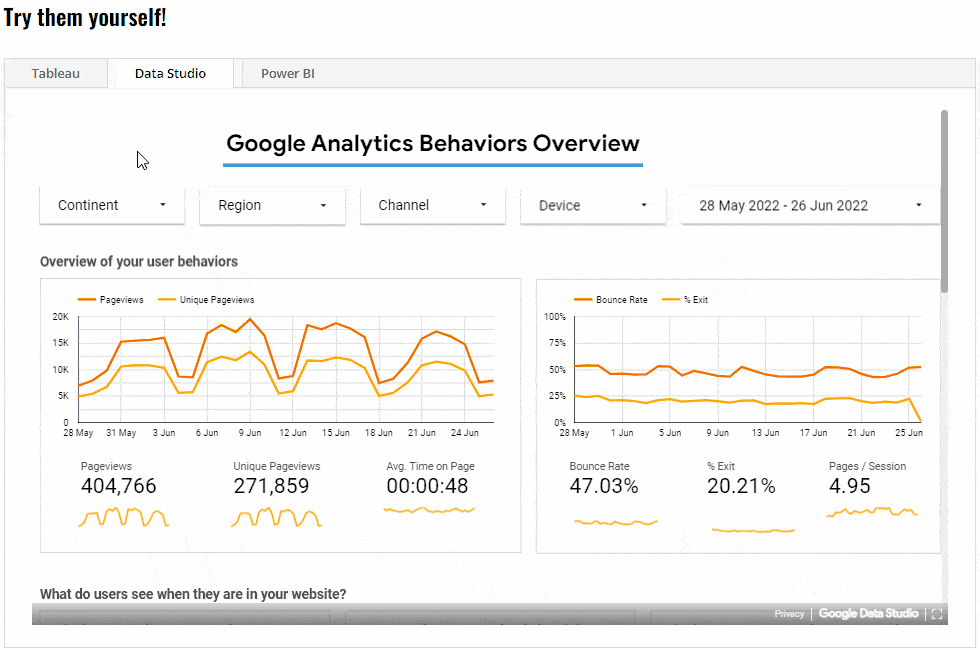Click the Avg. Time on Page sparkline
980x650 pixels.
point(429,511)
